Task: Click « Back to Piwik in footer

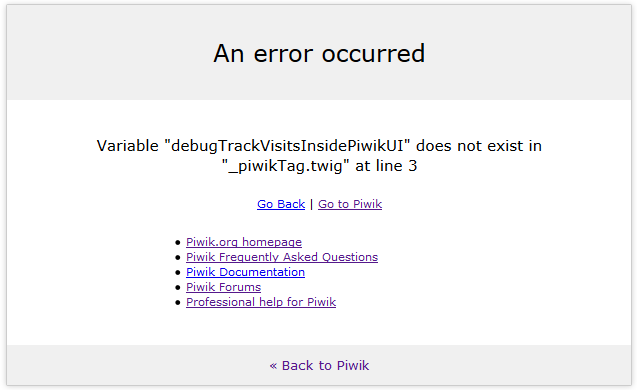Action: click(319, 366)
